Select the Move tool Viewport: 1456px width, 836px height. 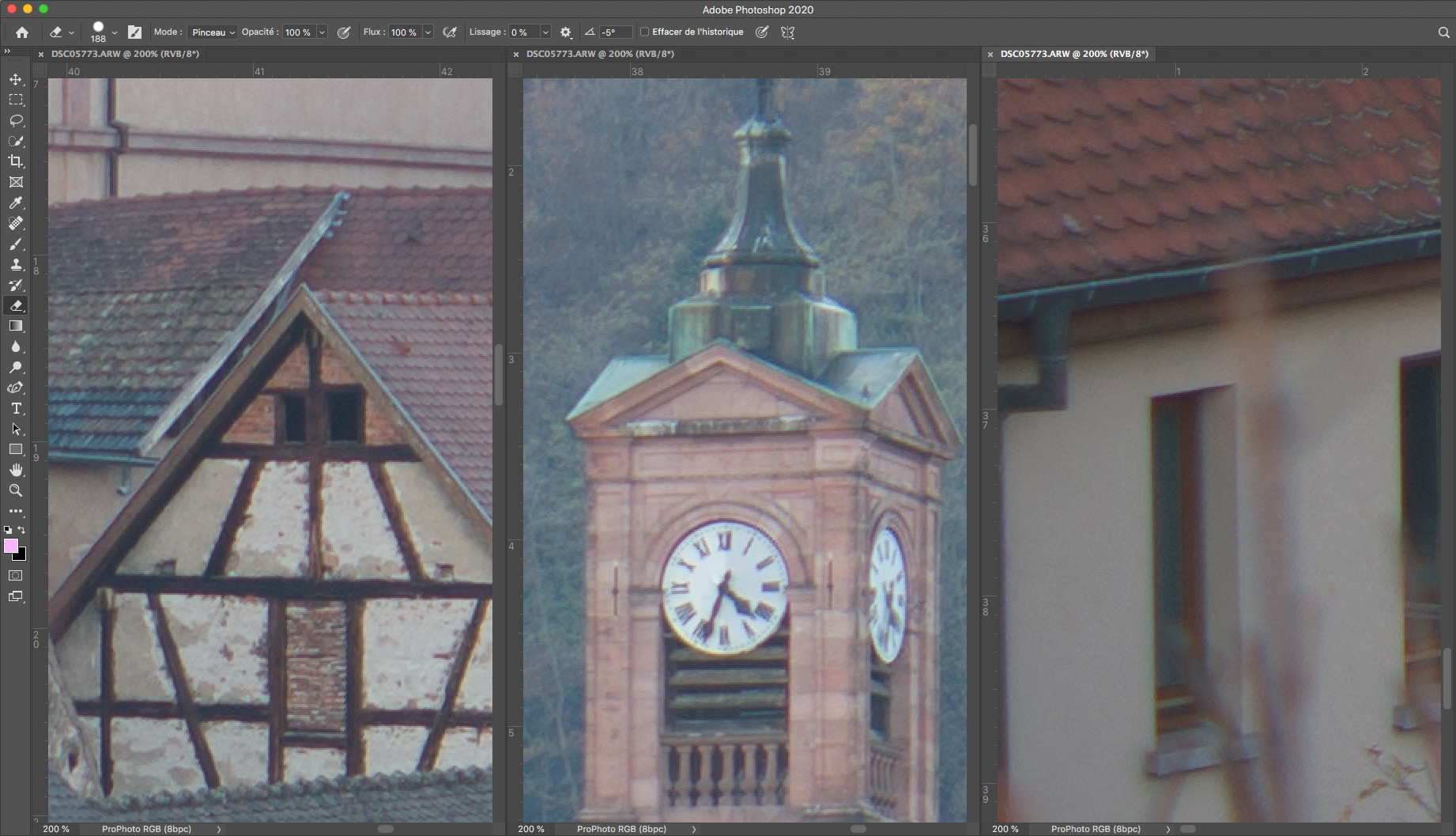point(16,80)
